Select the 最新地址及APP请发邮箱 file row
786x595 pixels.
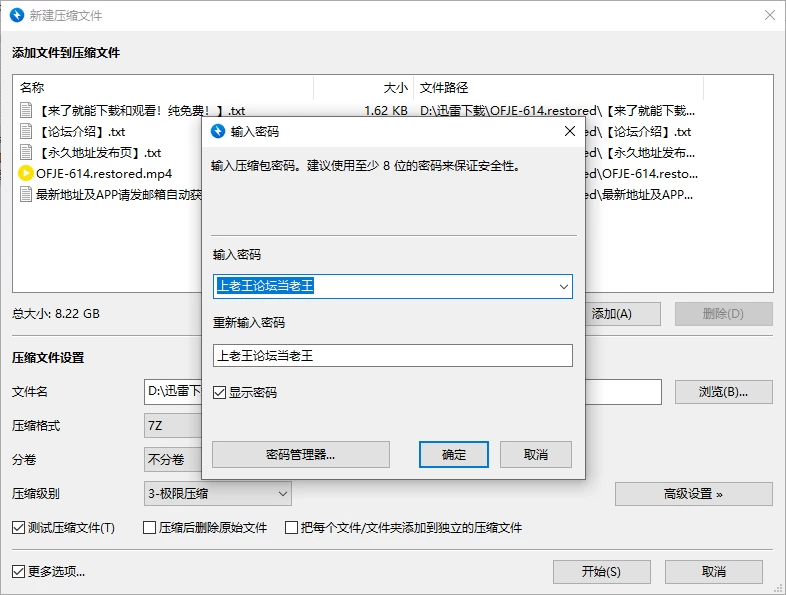click(x=119, y=194)
